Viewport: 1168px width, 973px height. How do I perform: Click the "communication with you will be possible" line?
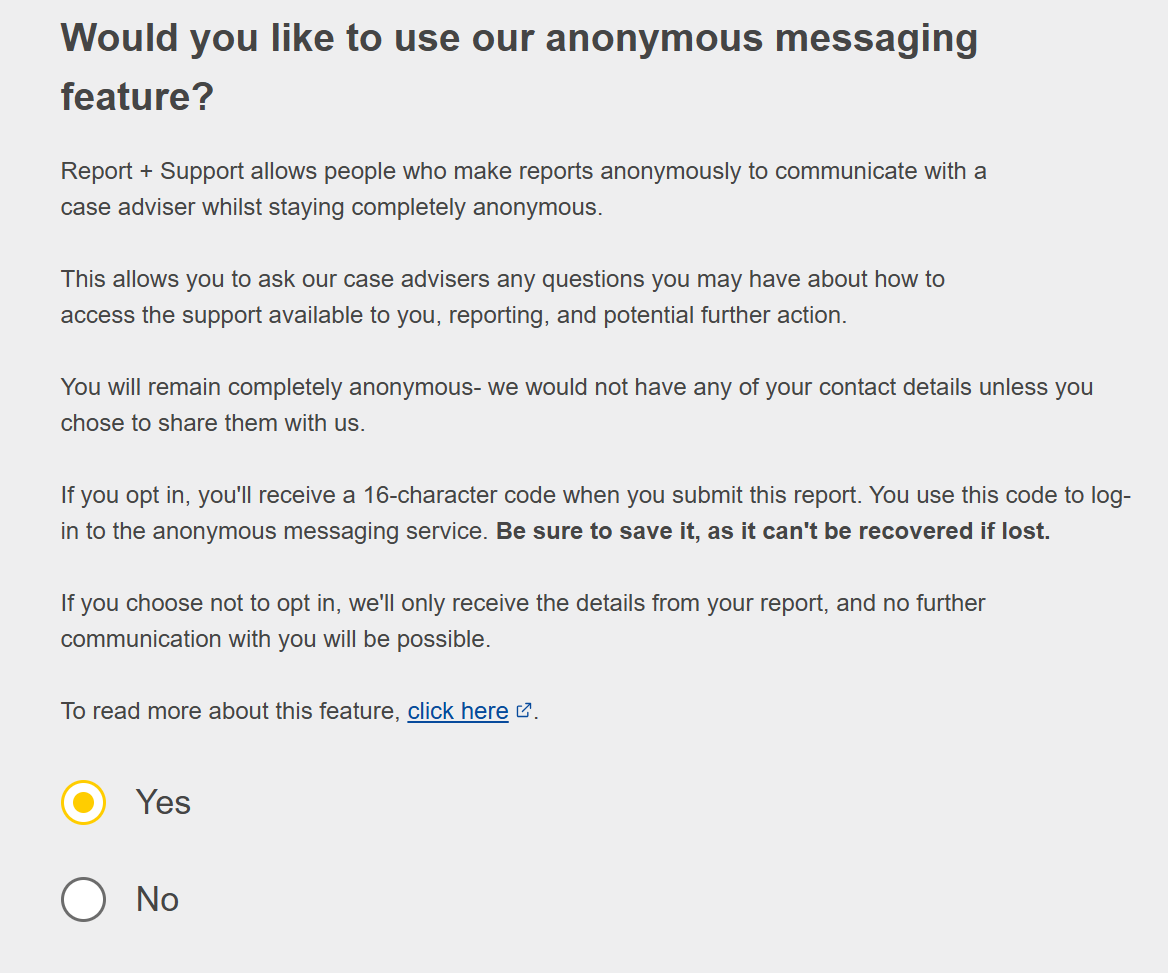[x=275, y=639]
